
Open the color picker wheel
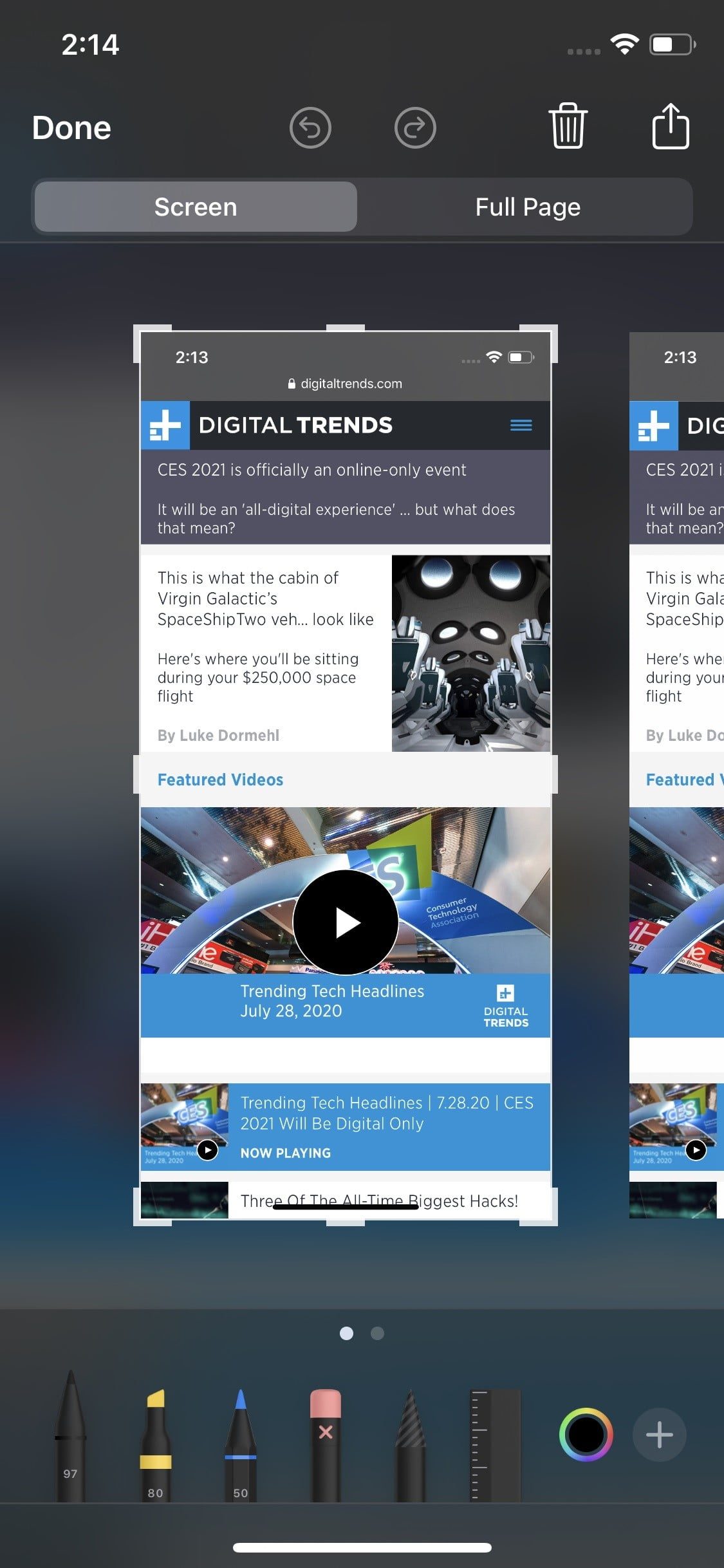pos(586,1435)
